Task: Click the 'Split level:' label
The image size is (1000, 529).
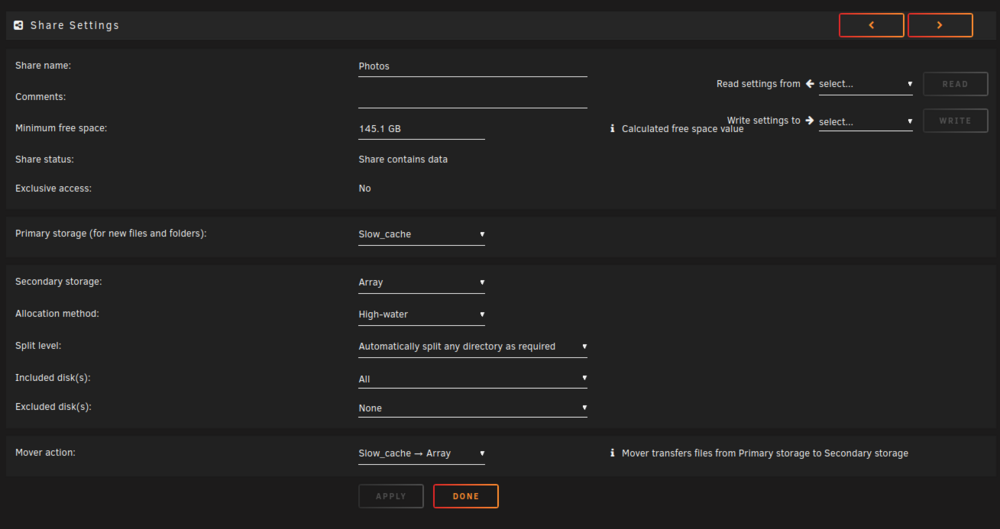Action: click(x=38, y=345)
